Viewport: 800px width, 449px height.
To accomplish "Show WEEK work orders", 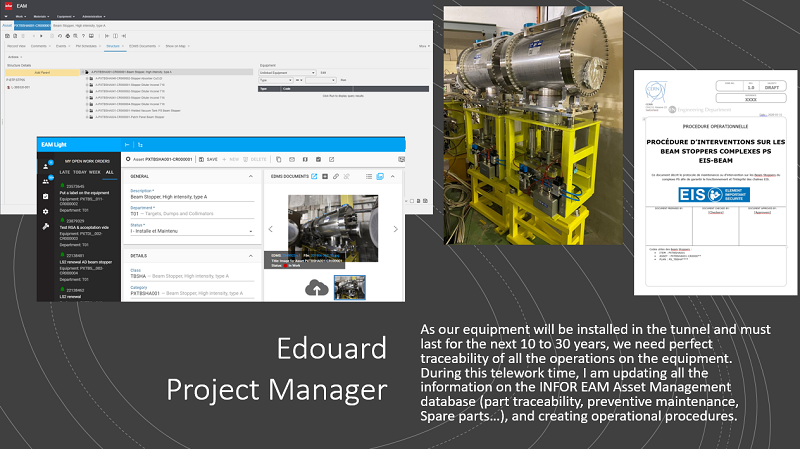I will click(94, 172).
